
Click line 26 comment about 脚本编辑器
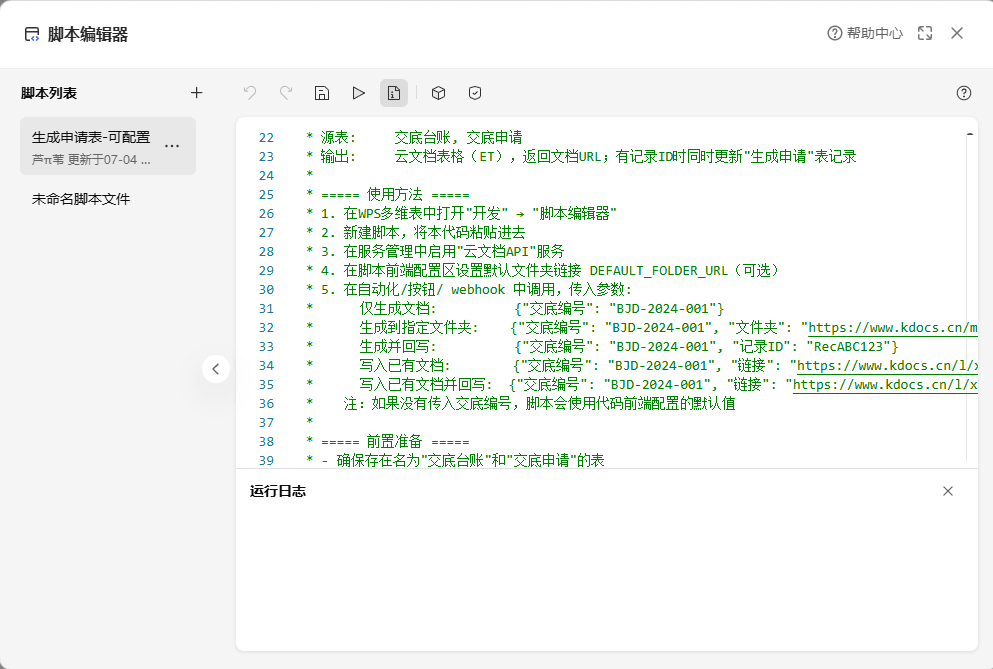(x=480, y=213)
